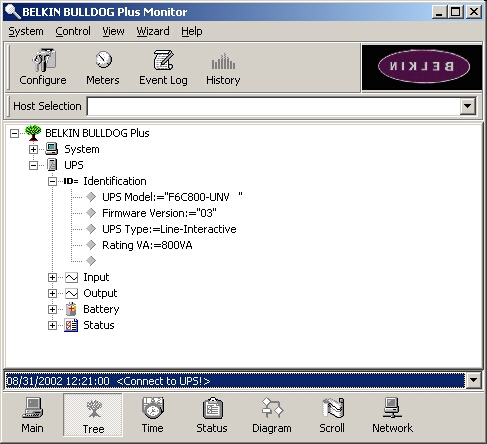Open the Event Log

163,67
